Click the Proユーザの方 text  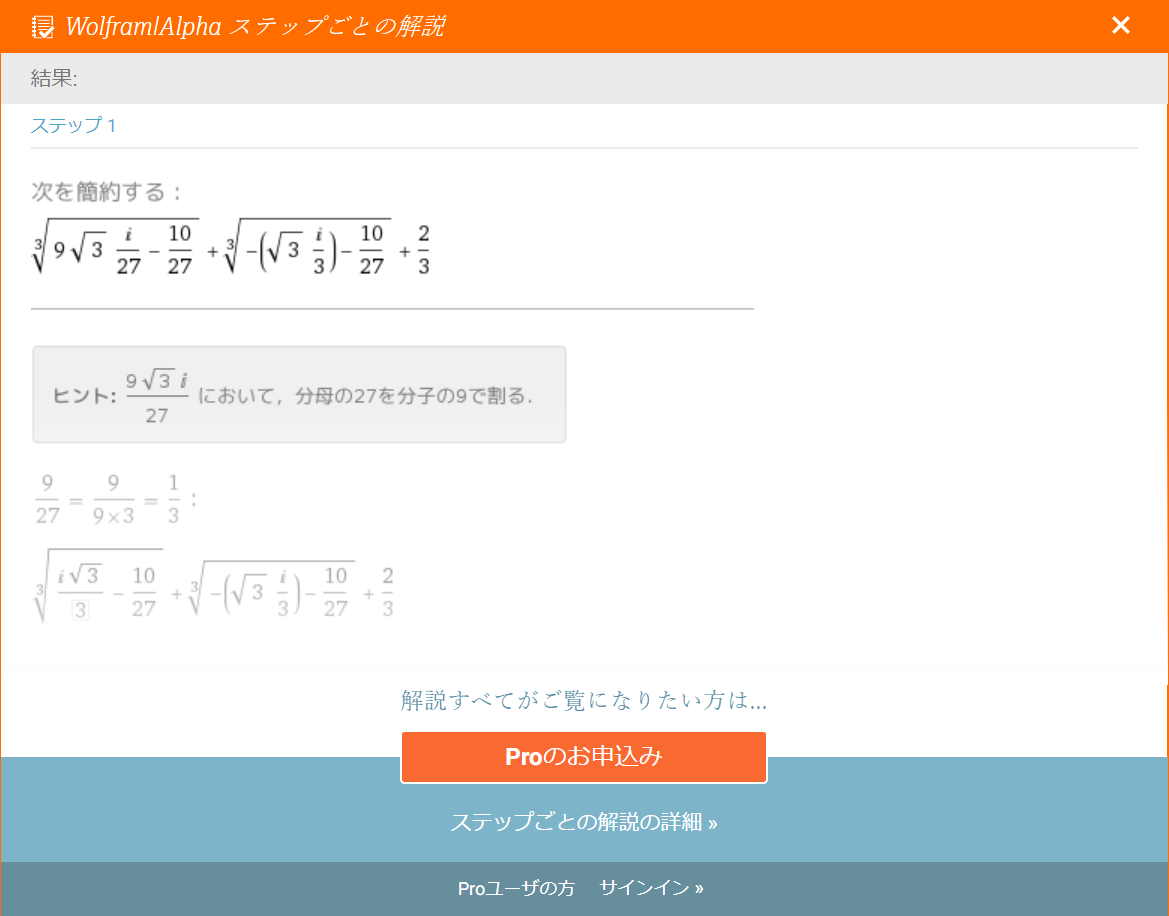(516, 888)
